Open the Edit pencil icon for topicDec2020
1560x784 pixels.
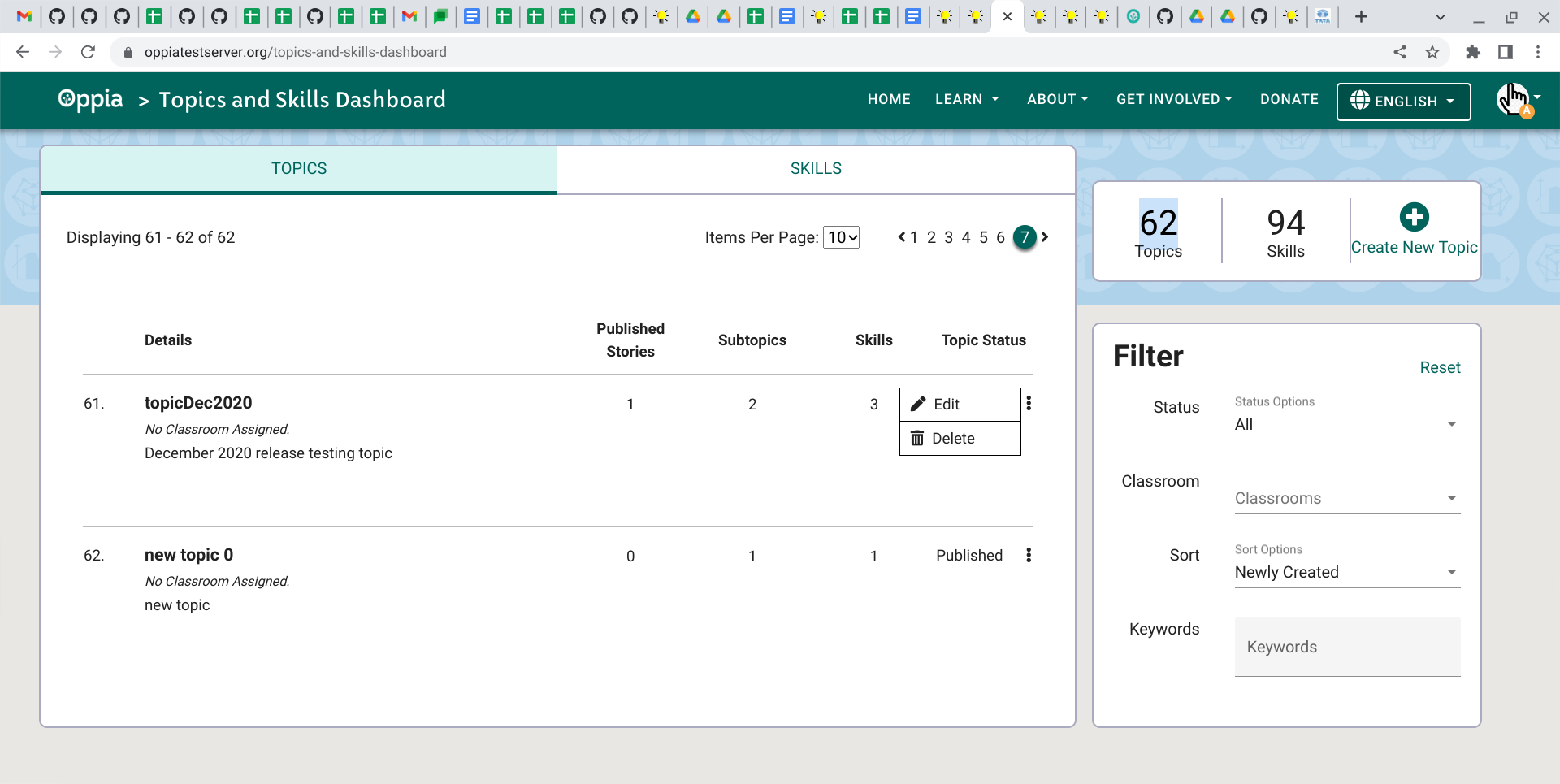pos(919,404)
